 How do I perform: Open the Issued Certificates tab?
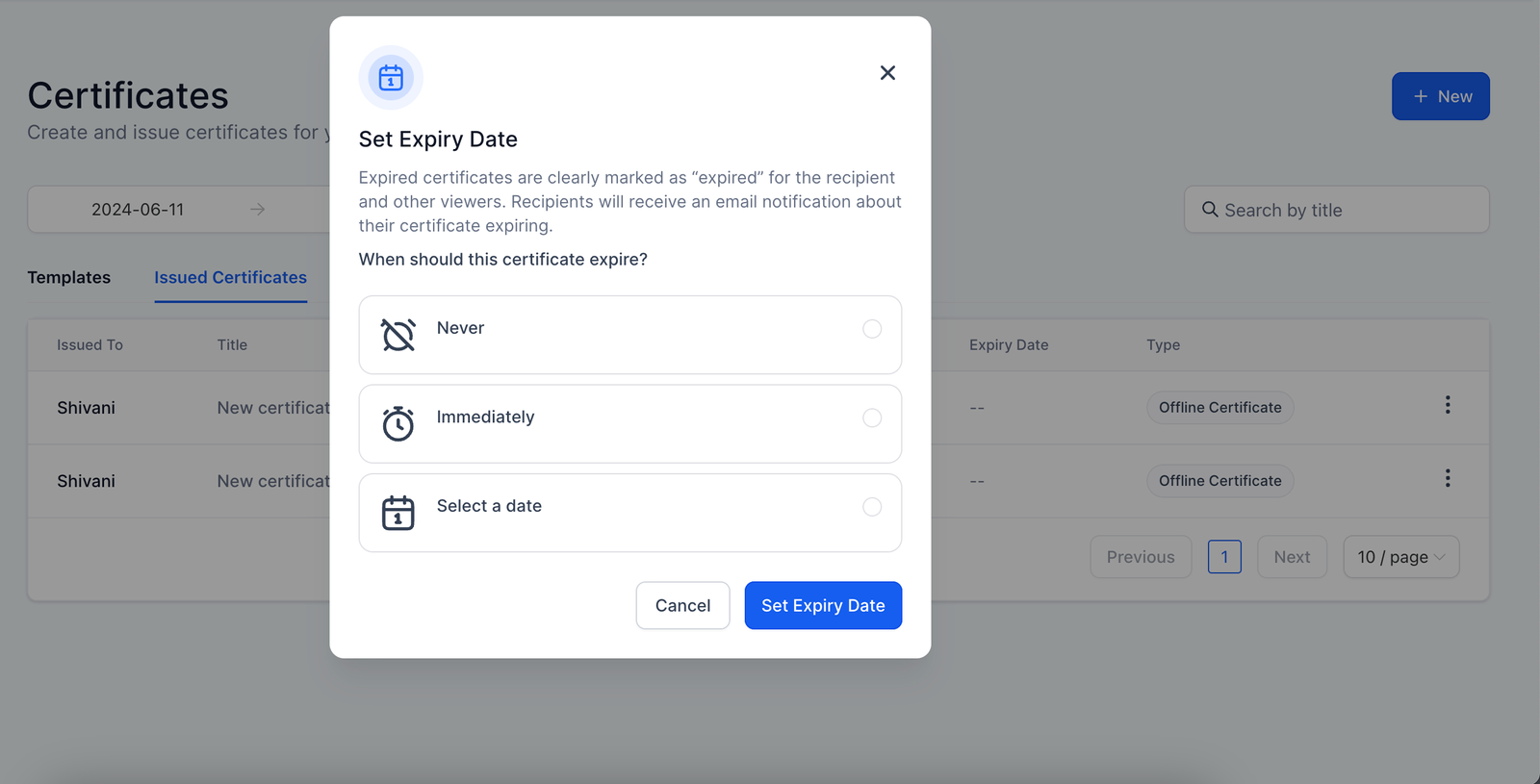click(x=230, y=278)
